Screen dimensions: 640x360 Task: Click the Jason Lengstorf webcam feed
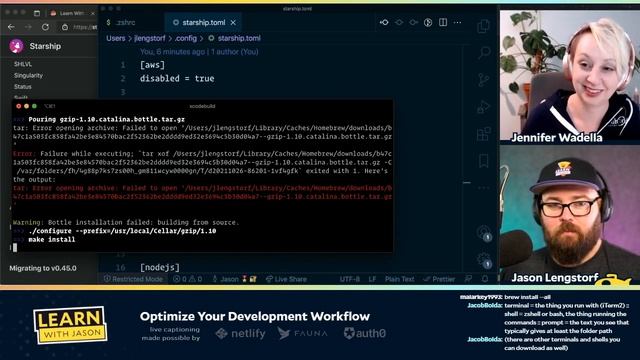[x=570, y=215]
